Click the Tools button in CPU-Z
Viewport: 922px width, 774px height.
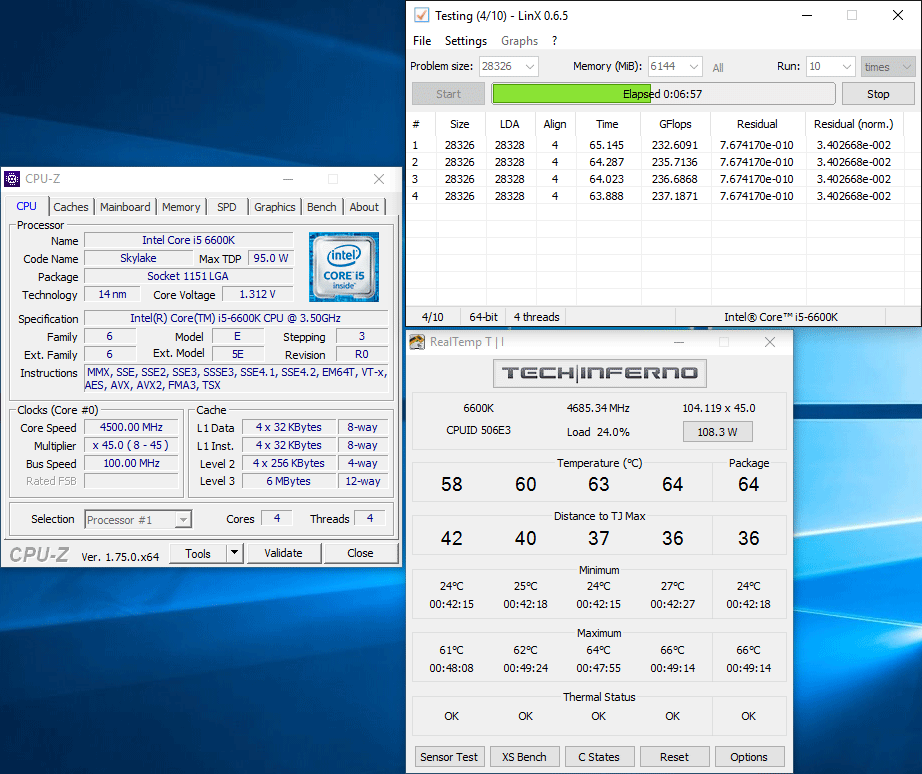(198, 553)
